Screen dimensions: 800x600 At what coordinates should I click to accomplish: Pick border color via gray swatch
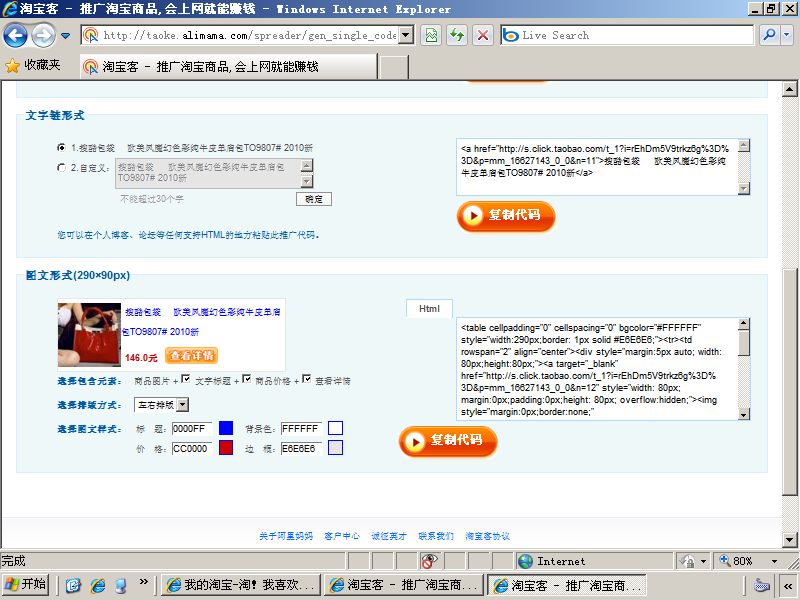click(335, 447)
